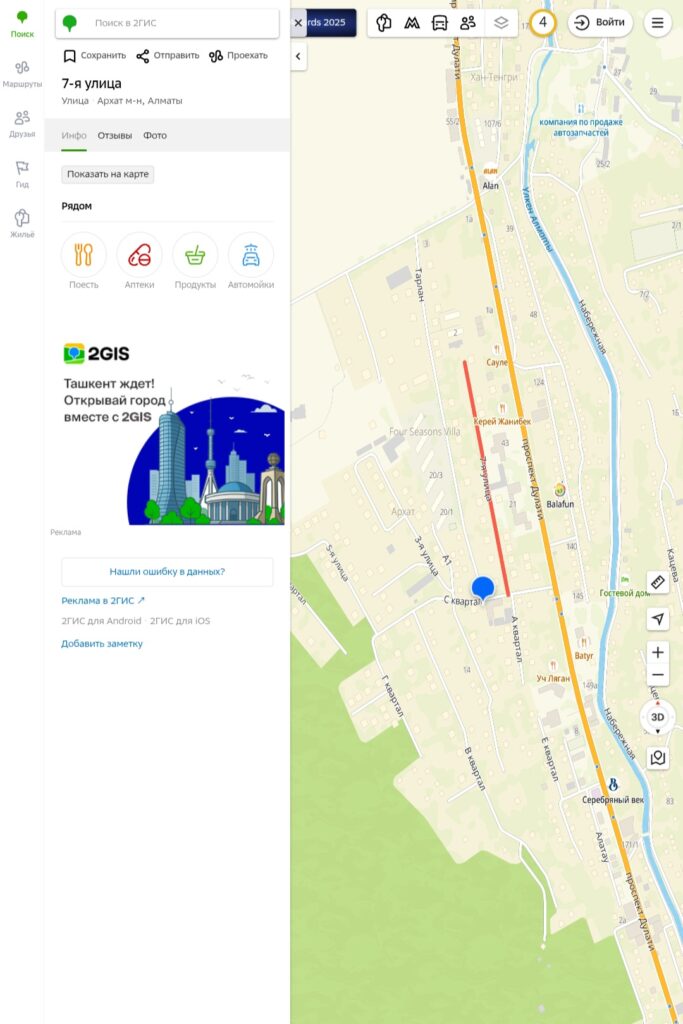
Task: Open the map layers stack icon
Action: pos(501,23)
